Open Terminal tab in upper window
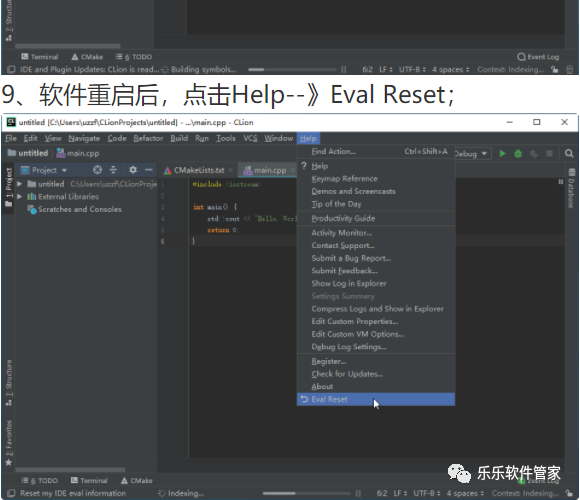 [x=40, y=57]
